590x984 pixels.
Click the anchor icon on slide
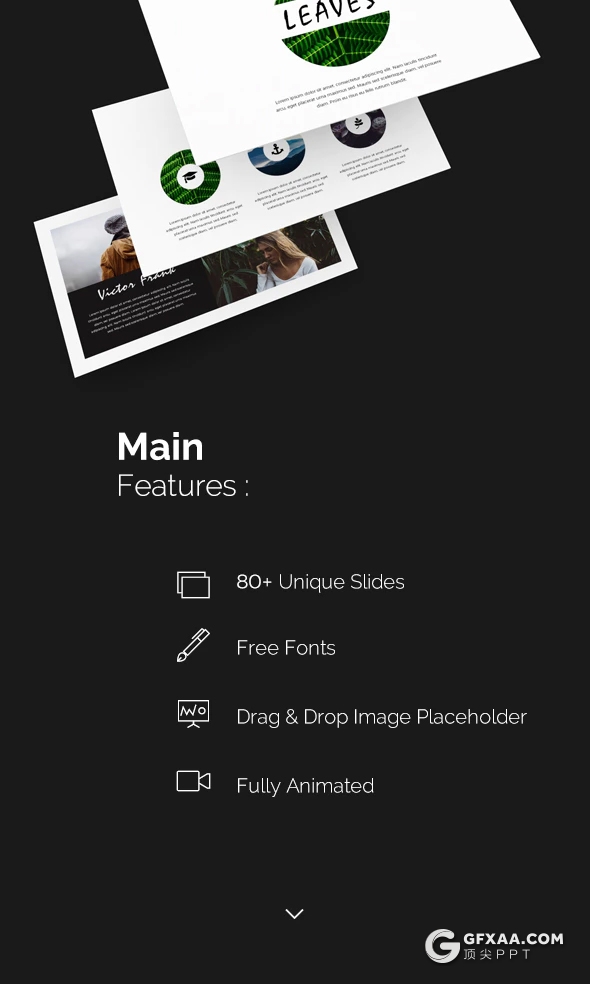click(276, 150)
